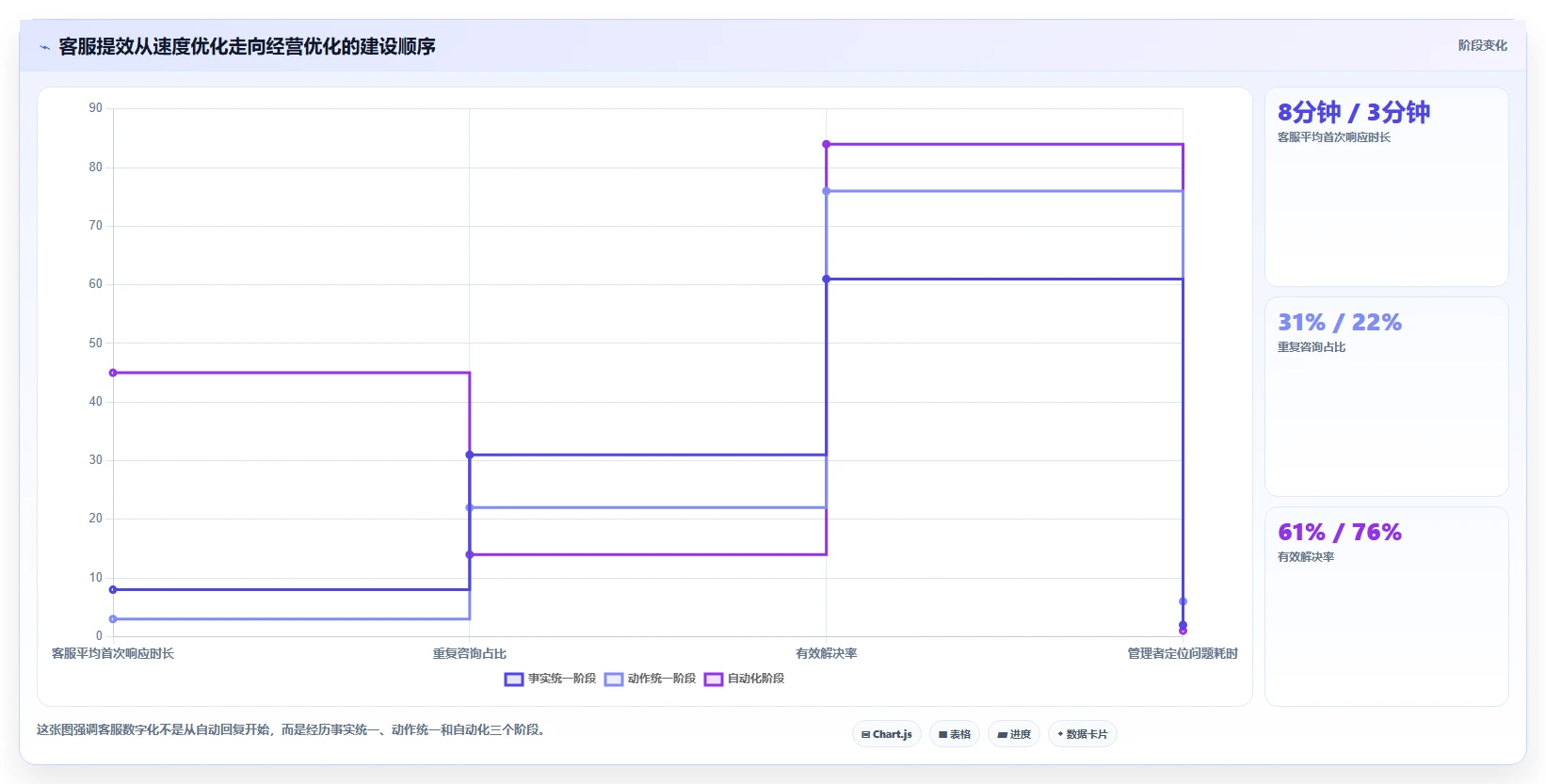Click the 事实统一阶段 point at 31
1546x784 pixels.
tap(470, 455)
